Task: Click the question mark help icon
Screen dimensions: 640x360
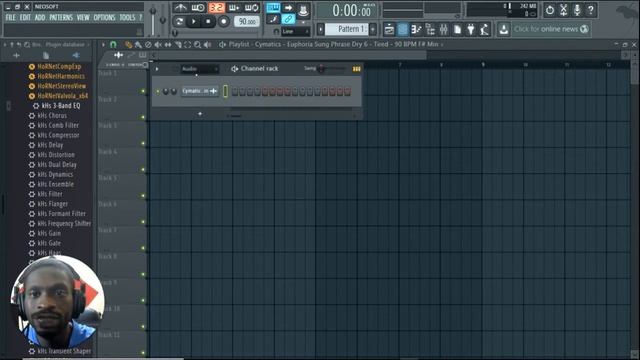Action: point(591,10)
